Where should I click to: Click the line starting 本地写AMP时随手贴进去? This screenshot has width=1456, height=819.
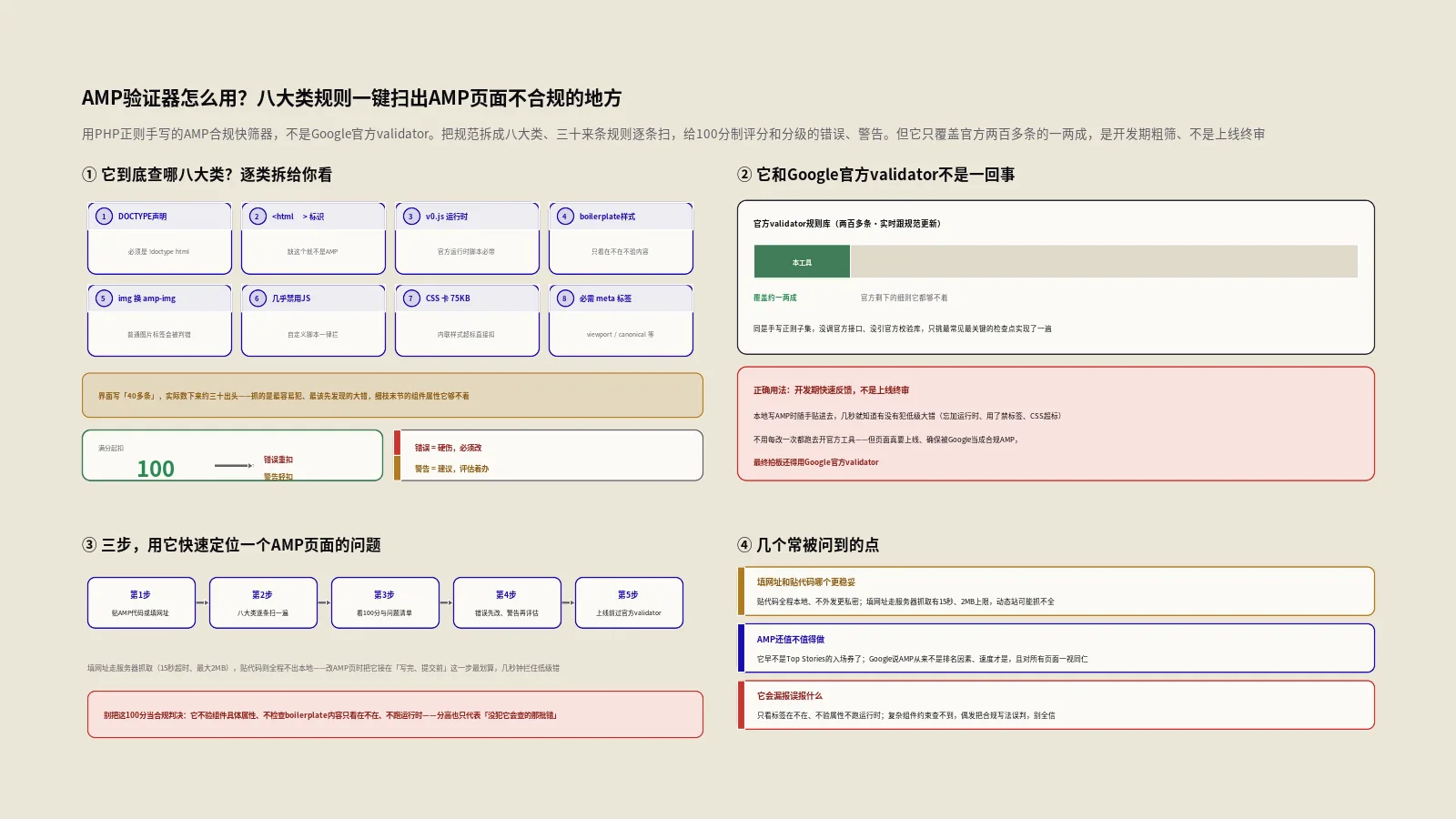pos(907,416)
